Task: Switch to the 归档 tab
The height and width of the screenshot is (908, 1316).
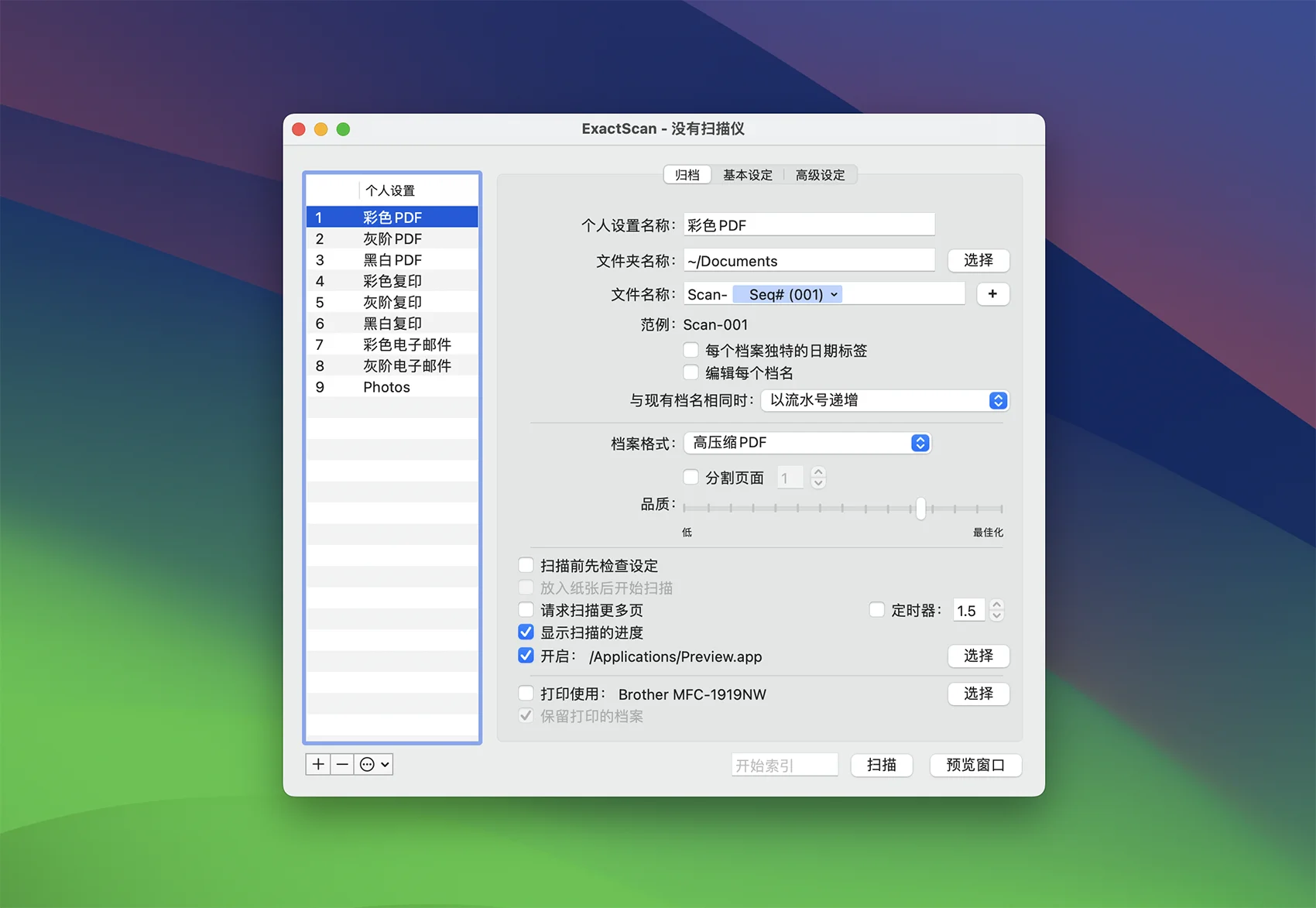Action: click(687, 175)
